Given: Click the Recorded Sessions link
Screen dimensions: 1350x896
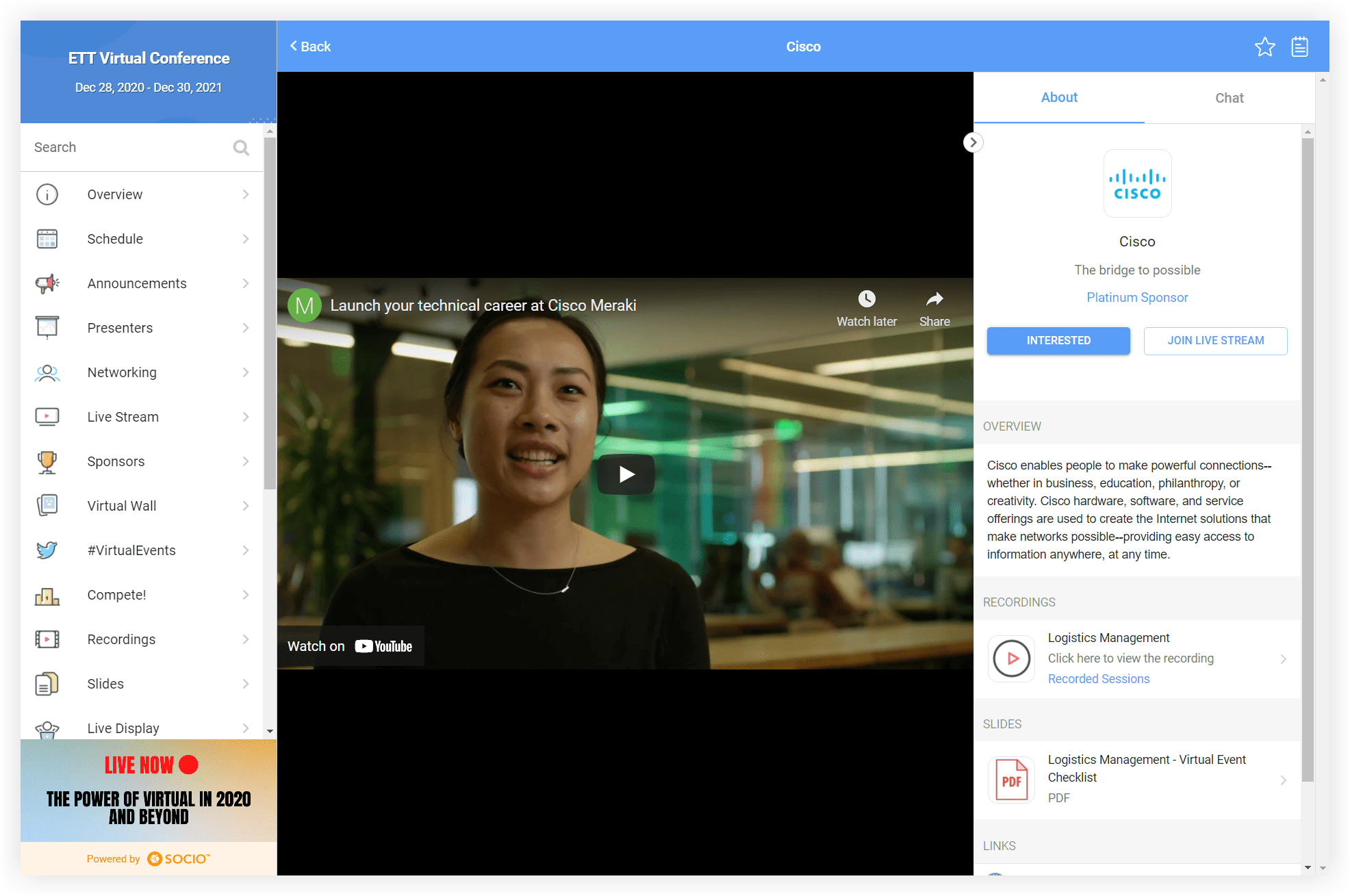Looking at the screenshot, I should coord(1099,679).
